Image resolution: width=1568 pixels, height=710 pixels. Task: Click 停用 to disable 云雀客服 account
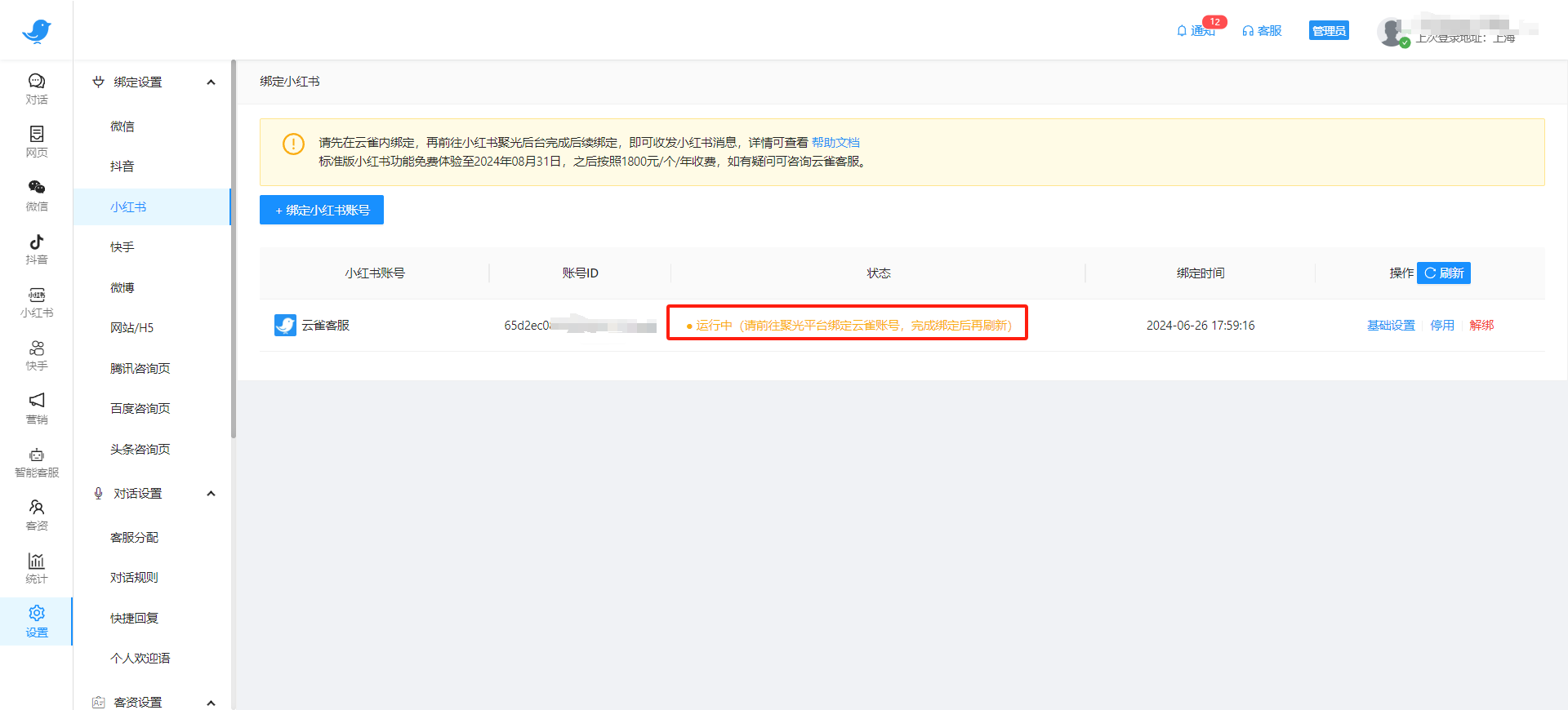pyautogui.click(x=1441, y=326)
